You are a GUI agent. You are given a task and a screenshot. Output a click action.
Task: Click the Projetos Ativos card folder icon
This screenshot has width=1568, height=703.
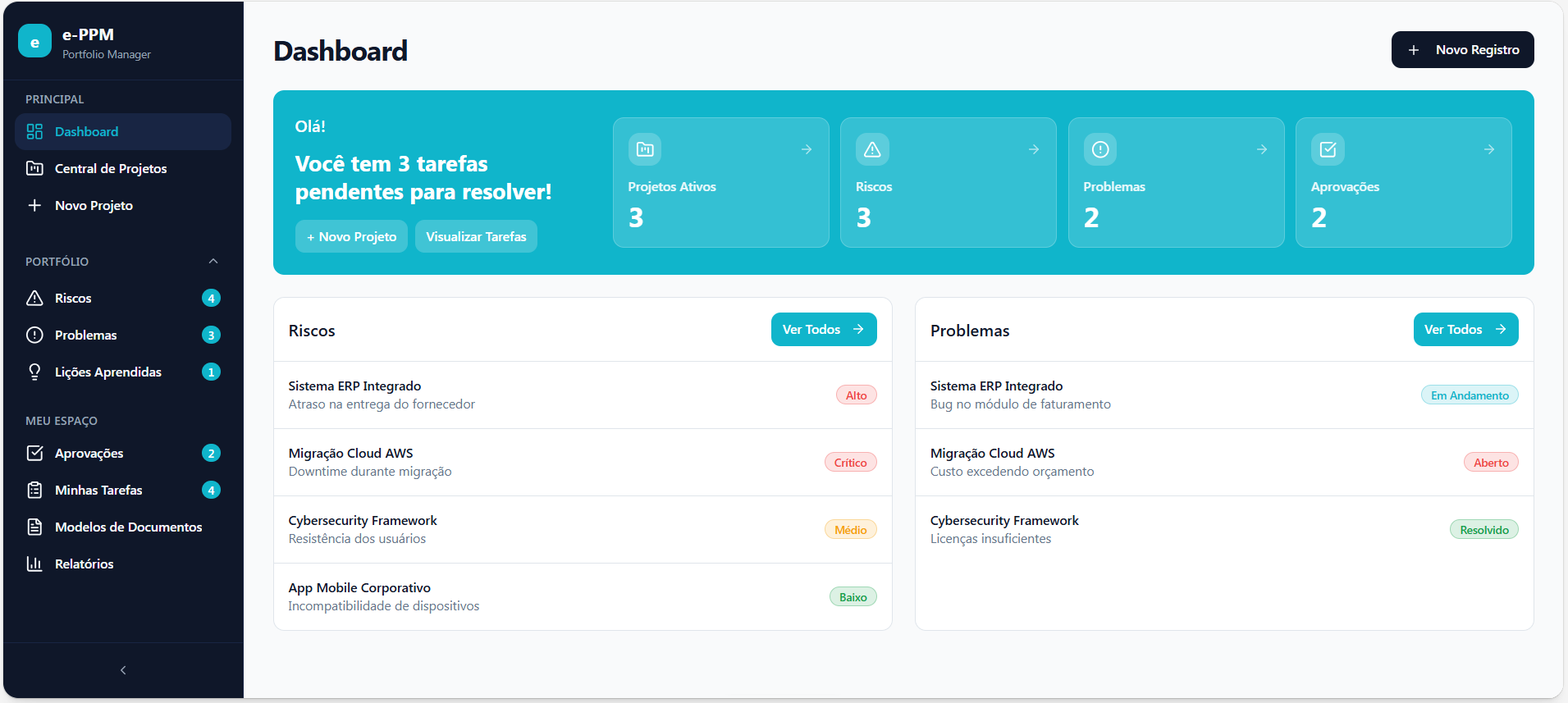pyautogui.click(x=645, y=149)
